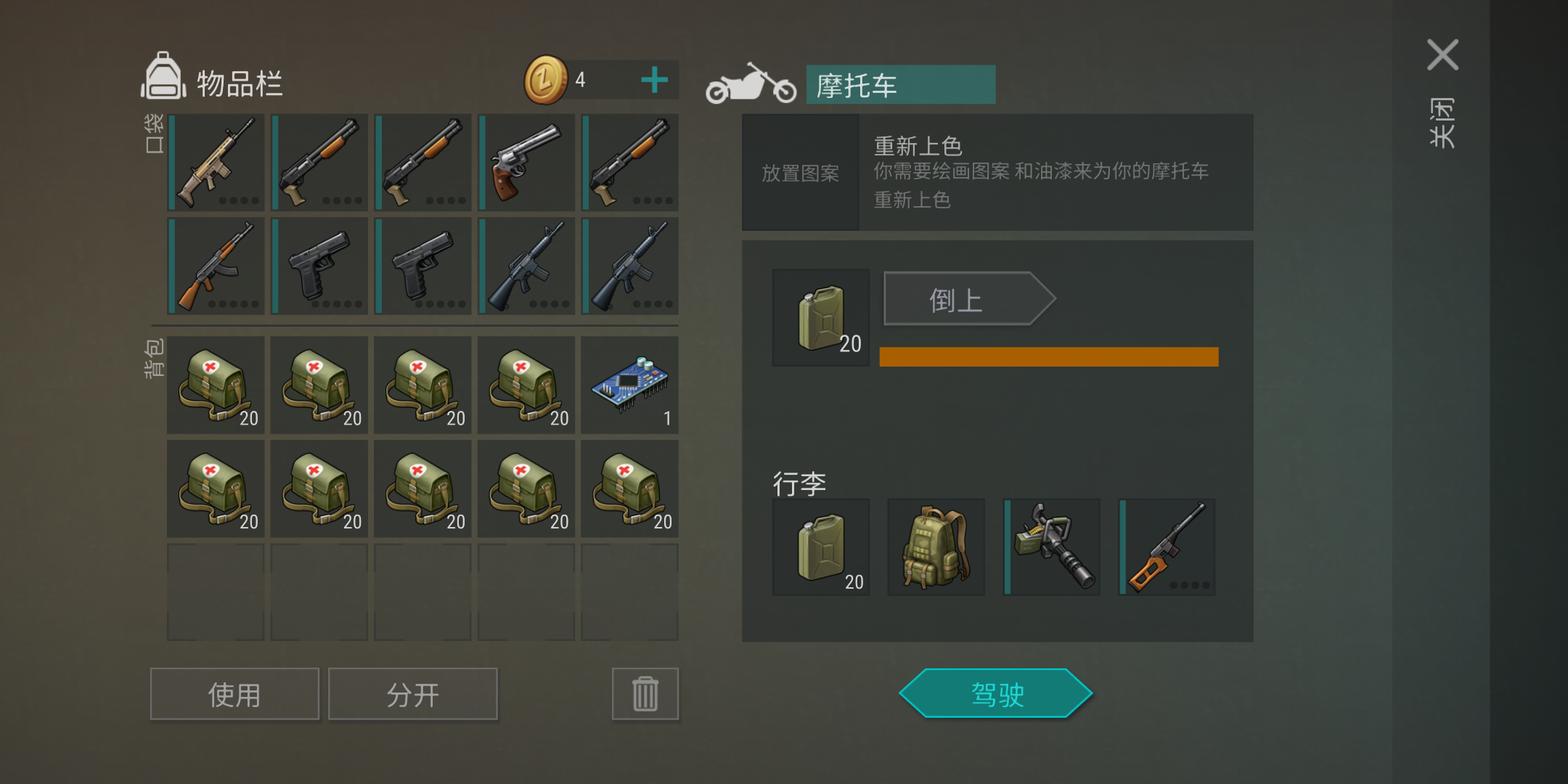Screen dimensions: 1568x784
Task: Click the trash can delete icon
Action: click(645, 694)
